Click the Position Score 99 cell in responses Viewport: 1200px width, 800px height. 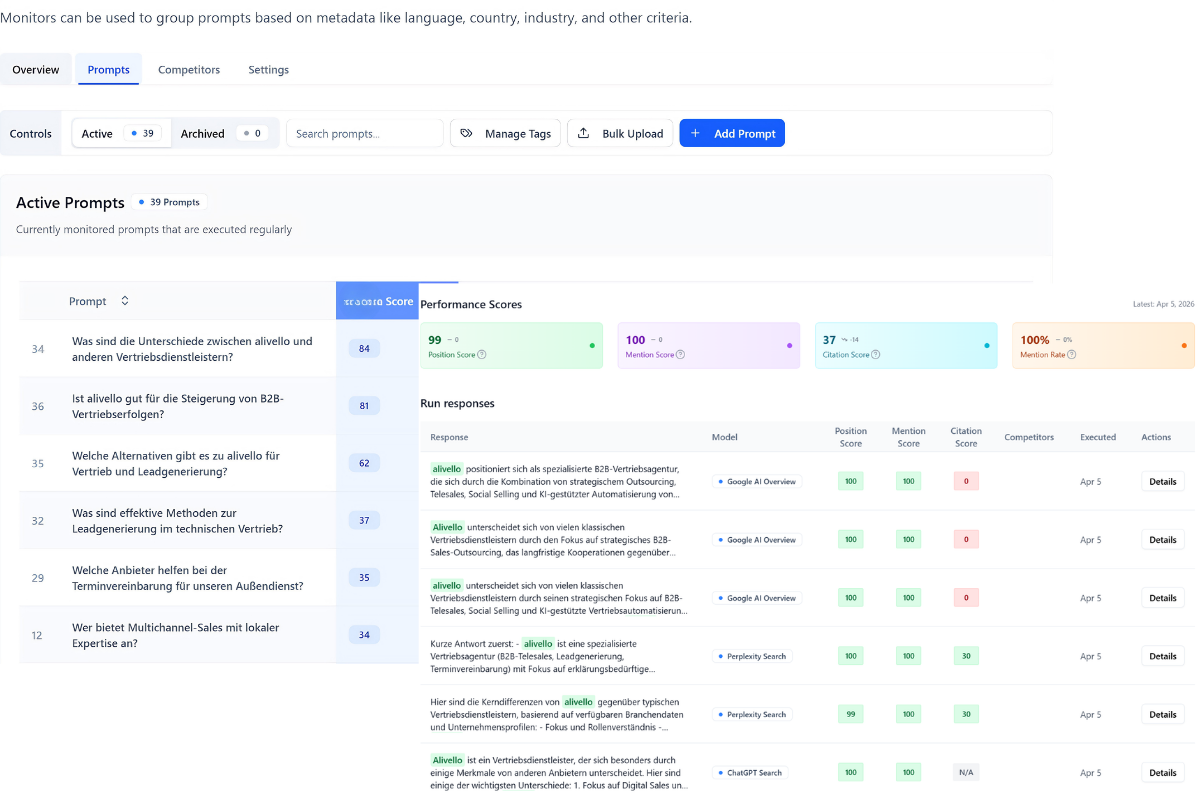click(850, 715)
